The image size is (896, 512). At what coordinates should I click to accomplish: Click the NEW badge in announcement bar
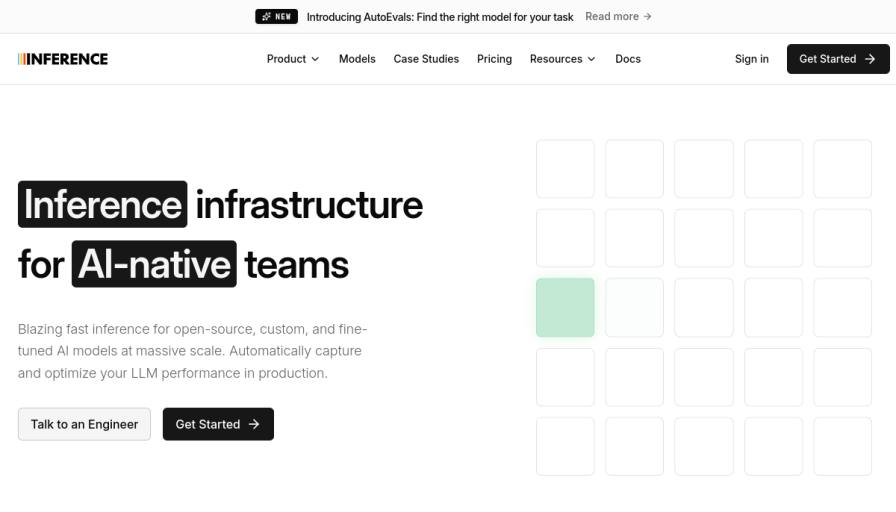pos(276,17)
